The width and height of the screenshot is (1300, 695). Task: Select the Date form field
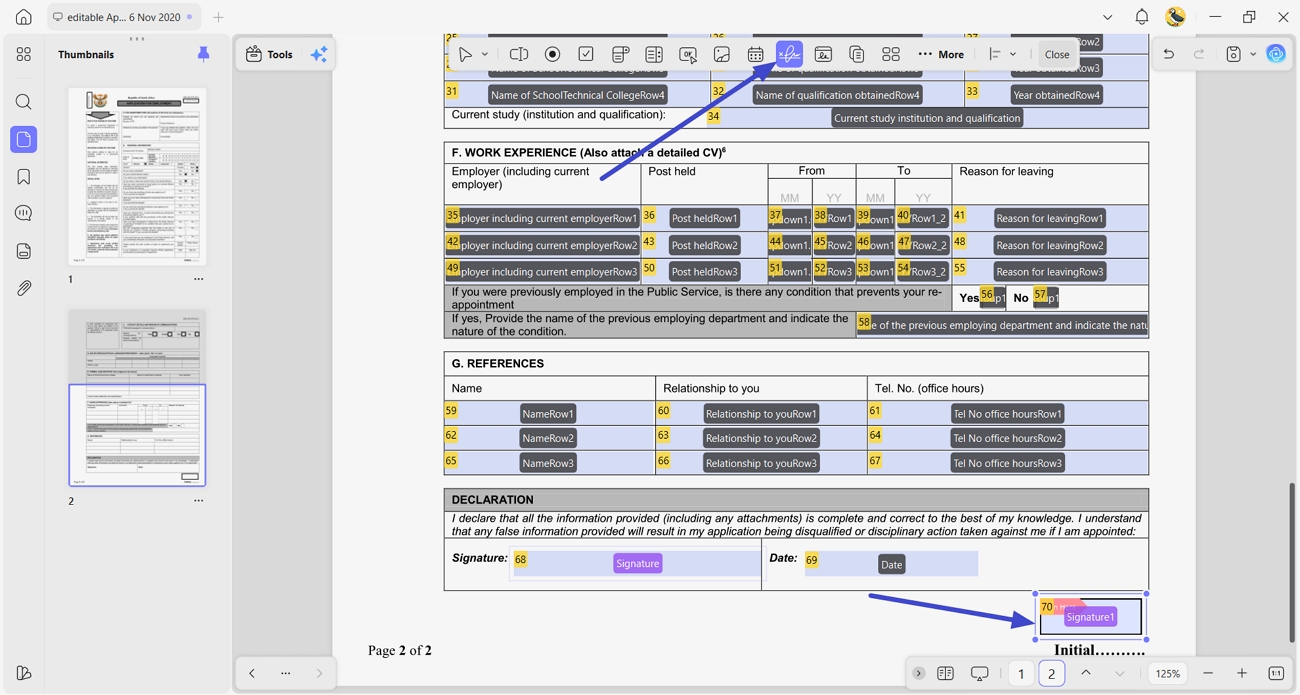pyautogui.click(x=891, y=564)
